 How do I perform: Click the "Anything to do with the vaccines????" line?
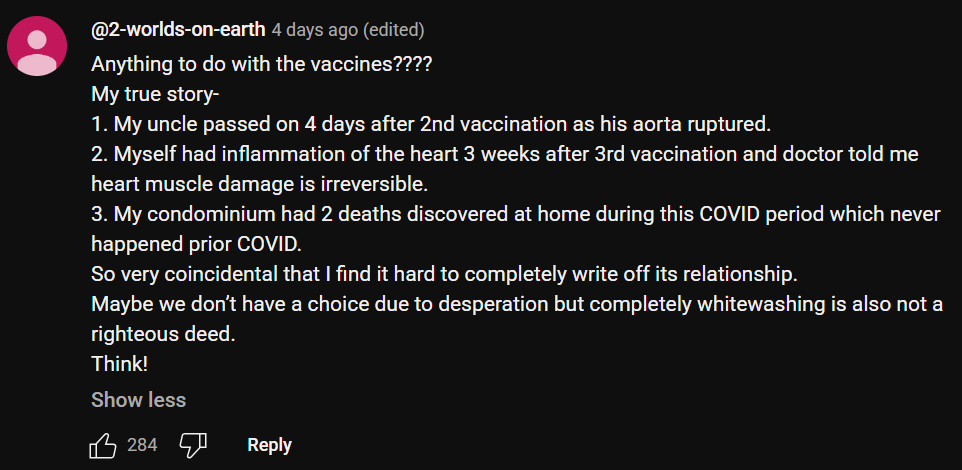click(261, 64)
